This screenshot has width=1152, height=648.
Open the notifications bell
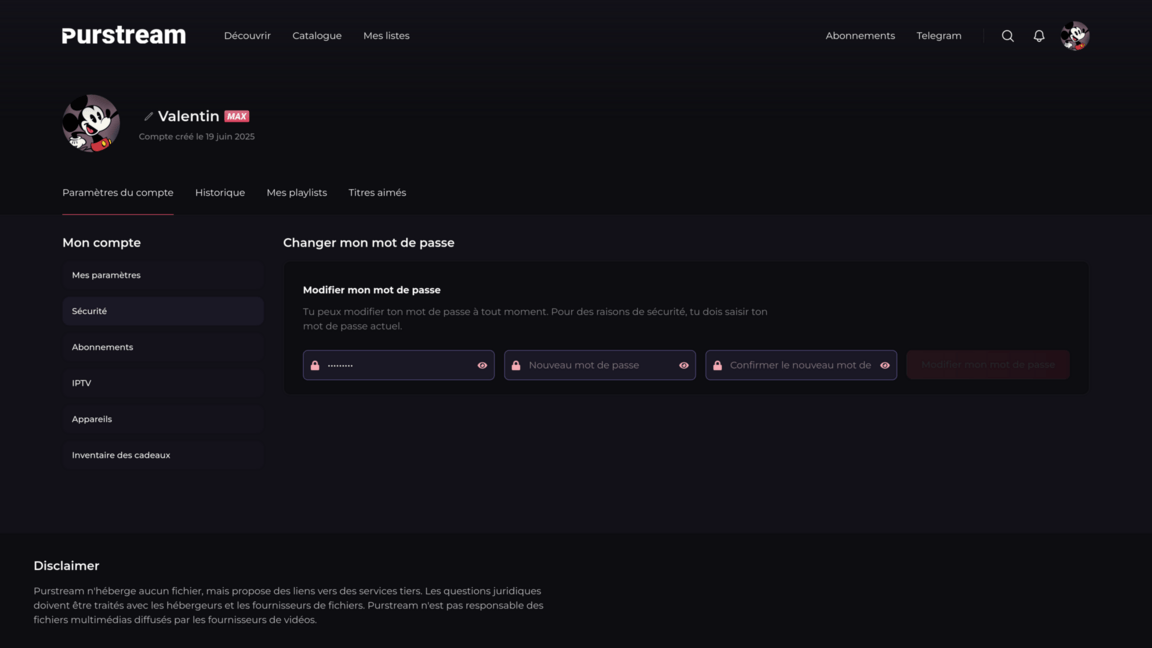[x=1039, y=36]
